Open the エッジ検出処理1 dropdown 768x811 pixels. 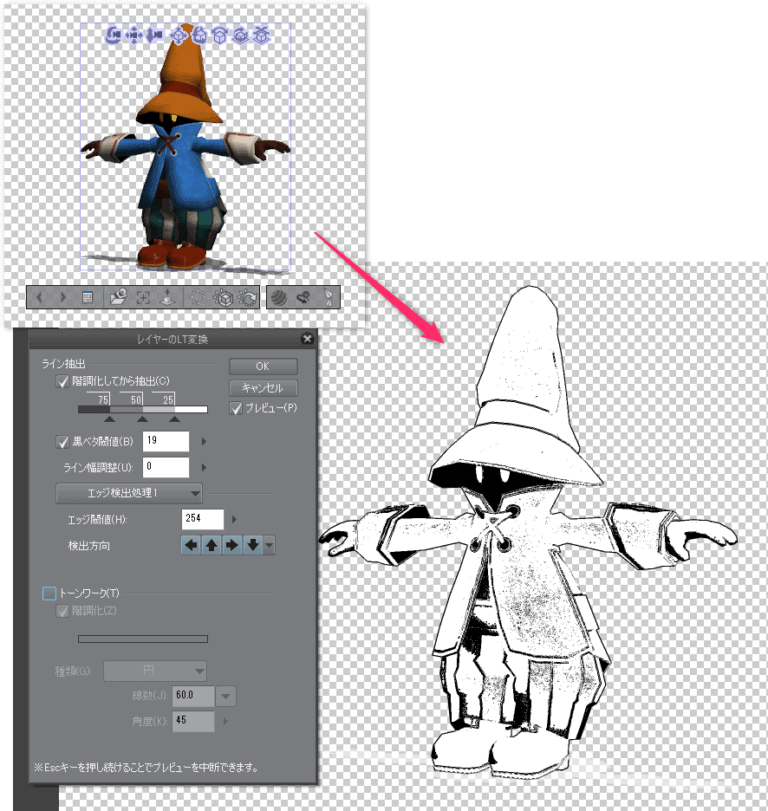[x=129, y=493]
